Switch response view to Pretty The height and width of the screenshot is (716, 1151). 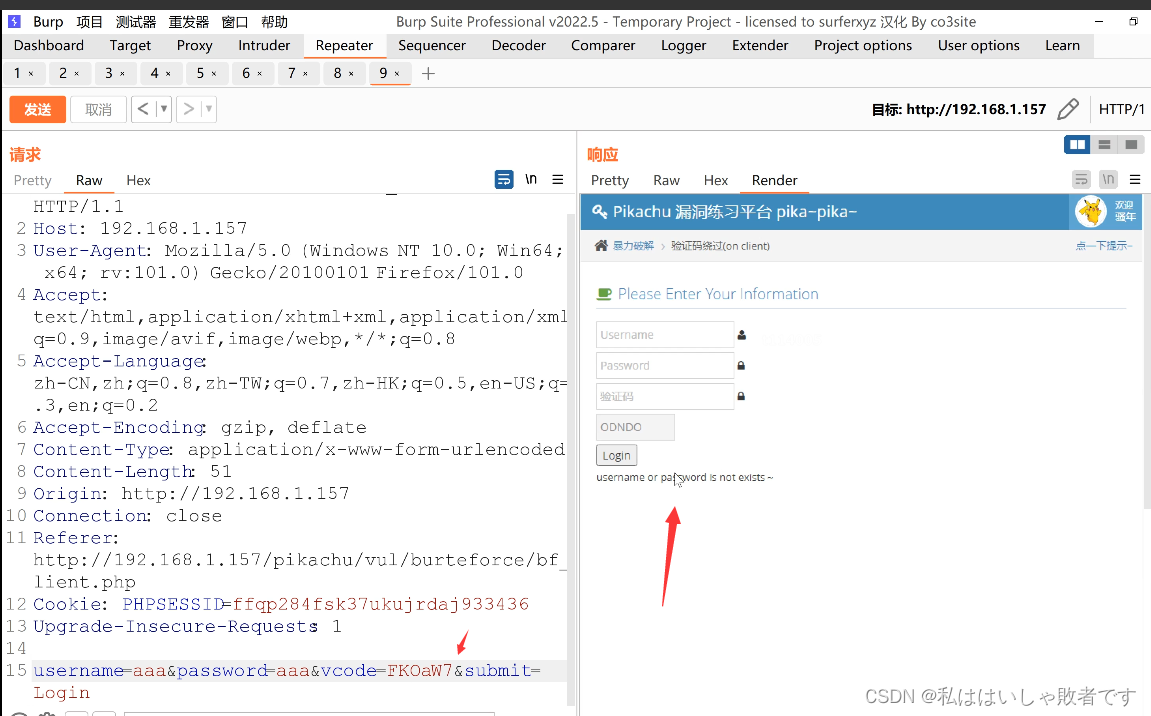[610, 181]
